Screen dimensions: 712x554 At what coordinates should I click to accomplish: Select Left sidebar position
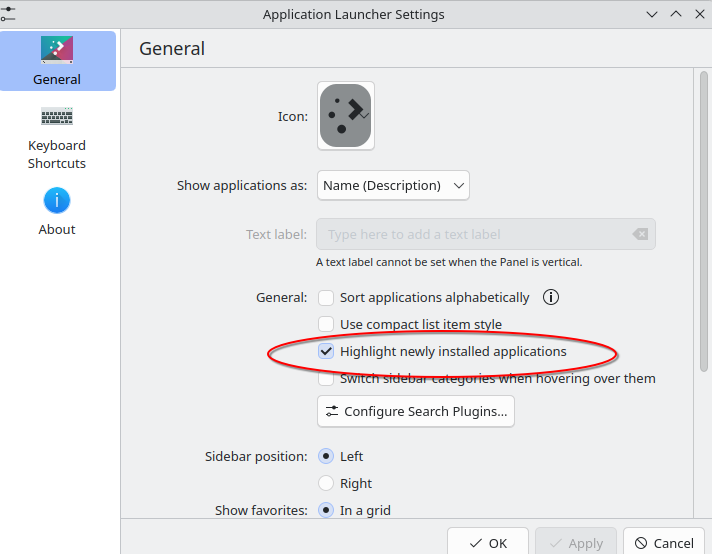pos(326,456)
